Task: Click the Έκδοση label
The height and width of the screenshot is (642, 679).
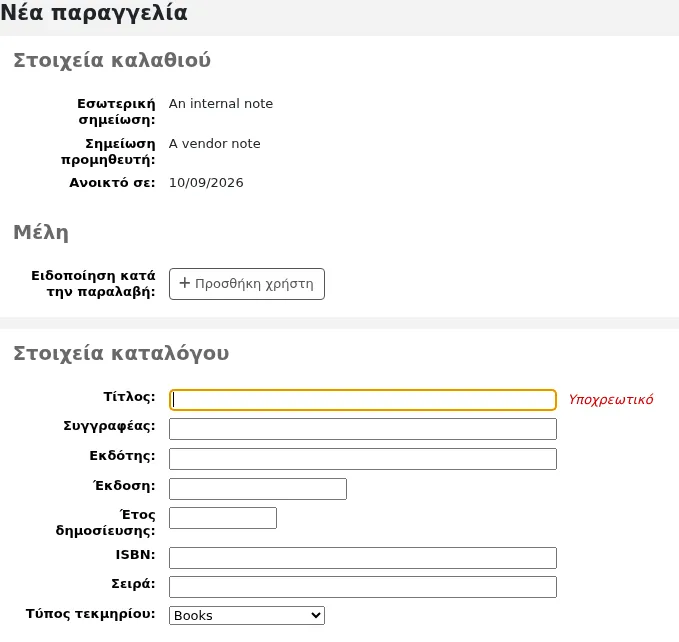Action: 124,486
